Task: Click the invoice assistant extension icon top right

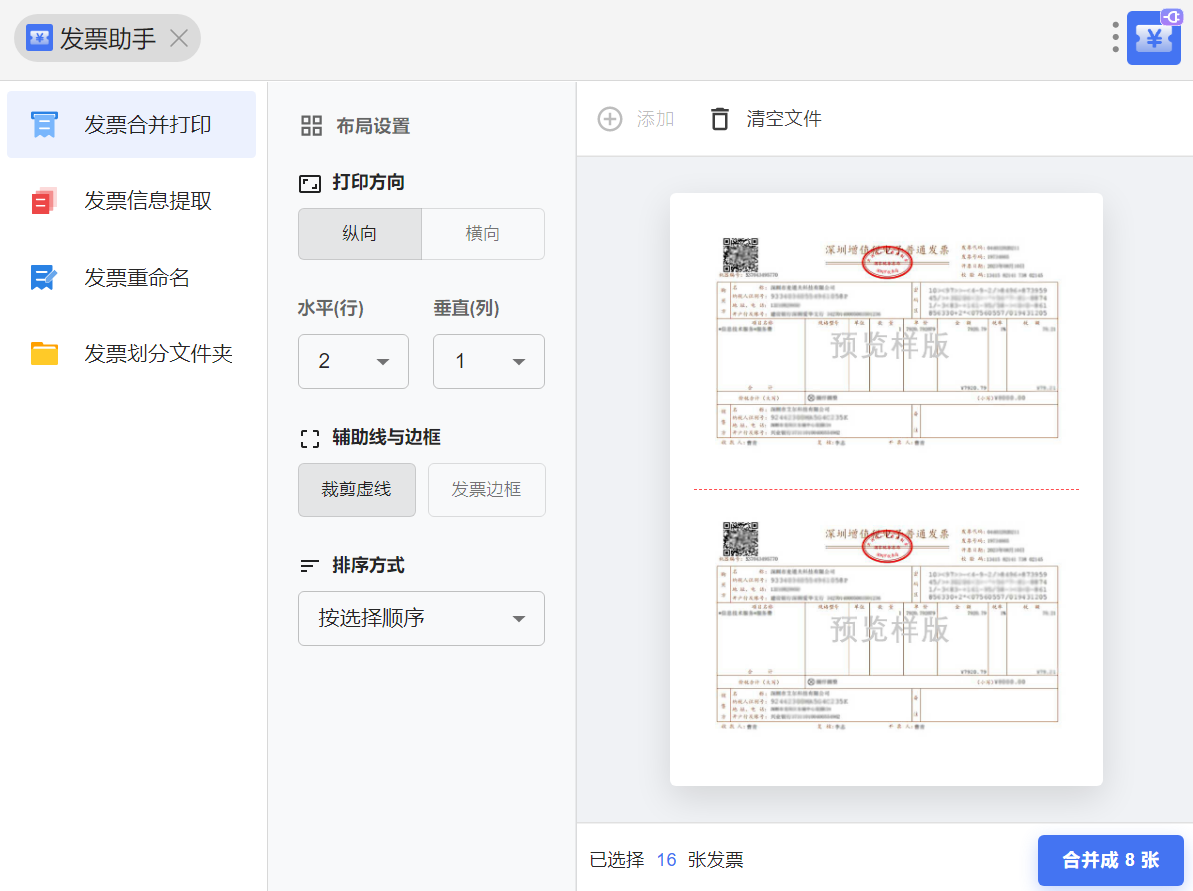Action: click(1154, 39)
